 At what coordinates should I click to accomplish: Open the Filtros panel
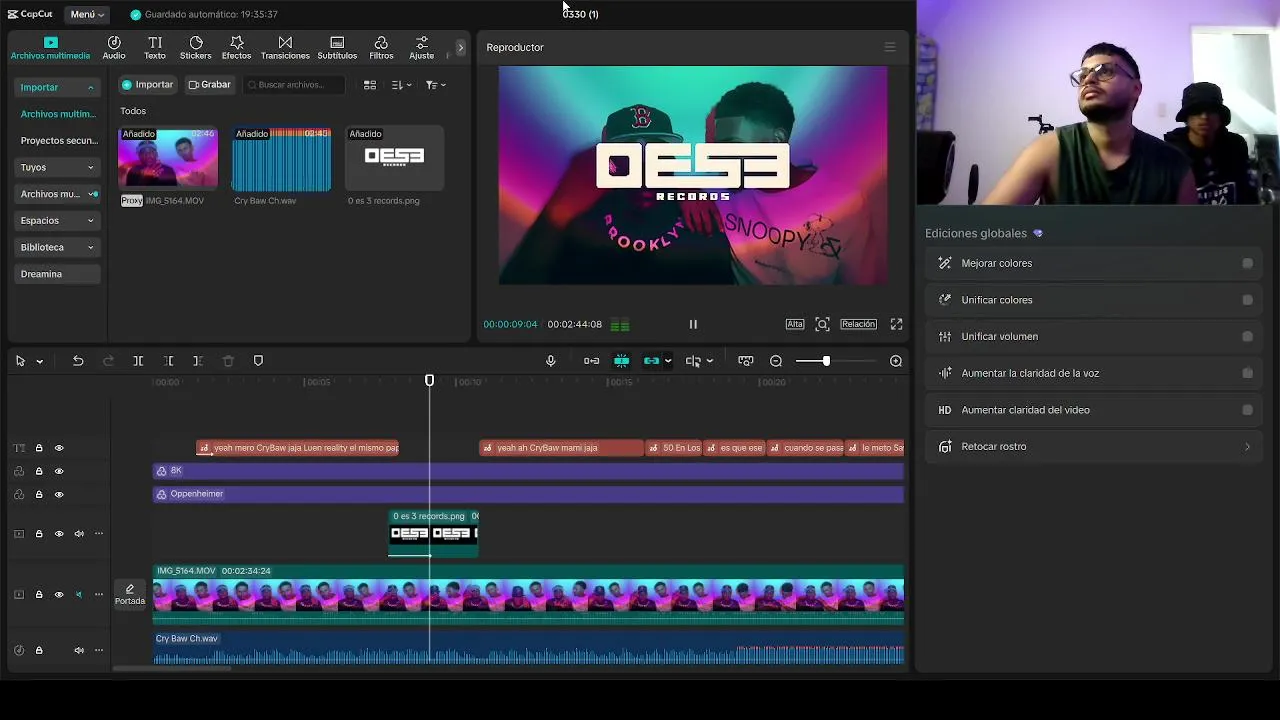pyautogui.click(x=381, y=47)
